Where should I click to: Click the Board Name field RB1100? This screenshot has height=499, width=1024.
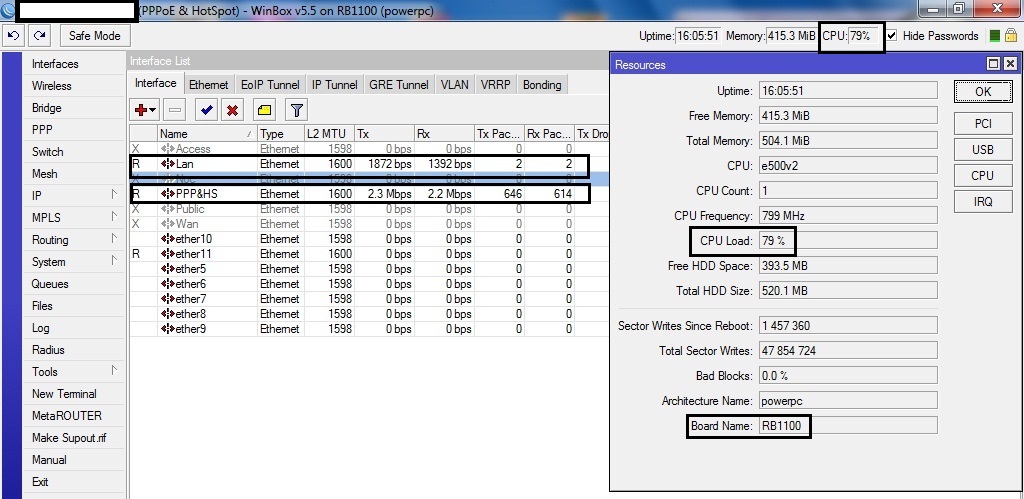coord(848,426)
